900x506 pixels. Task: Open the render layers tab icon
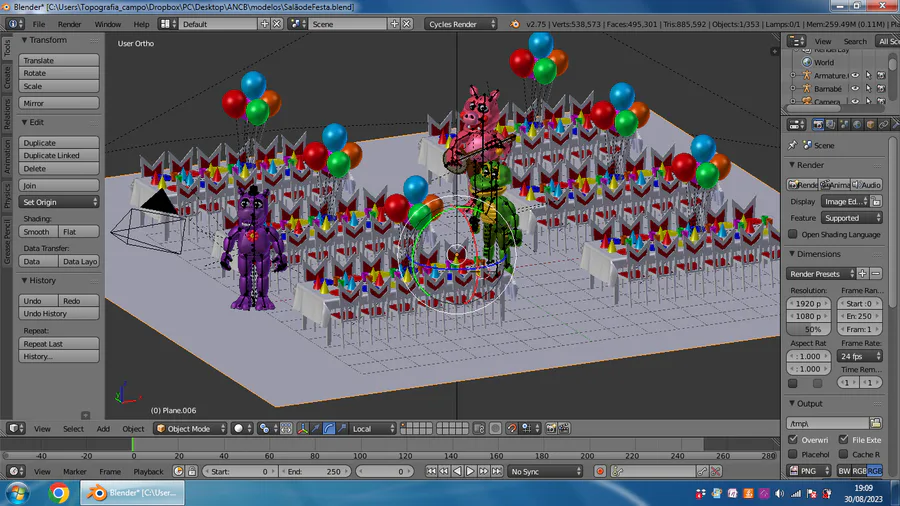[831, 124]
